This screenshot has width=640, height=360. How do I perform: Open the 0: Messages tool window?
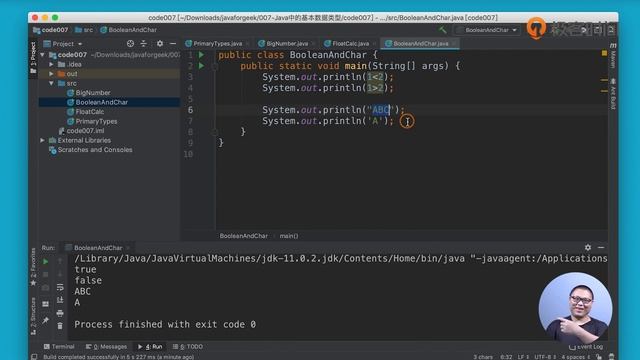[106, 347]
